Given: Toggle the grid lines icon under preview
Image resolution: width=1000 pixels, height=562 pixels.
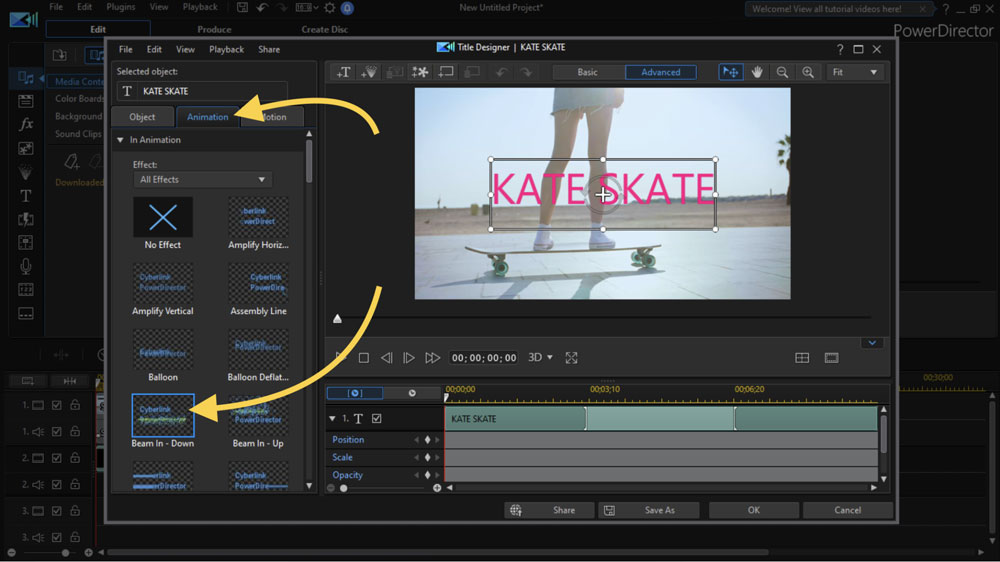Looking at the screenshot, I should (x=802, y=358).
